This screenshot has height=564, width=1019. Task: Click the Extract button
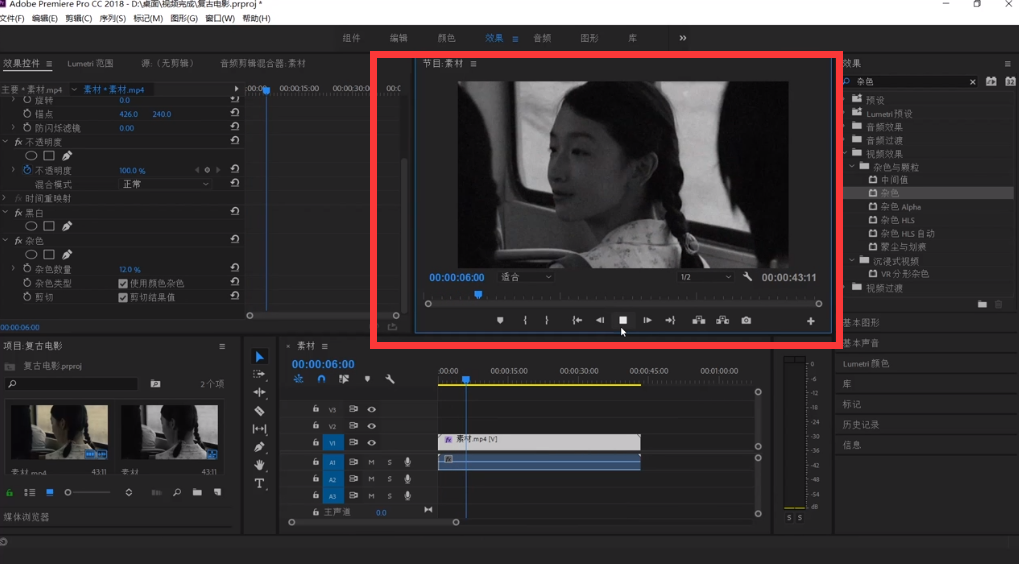tap(723, 320)
